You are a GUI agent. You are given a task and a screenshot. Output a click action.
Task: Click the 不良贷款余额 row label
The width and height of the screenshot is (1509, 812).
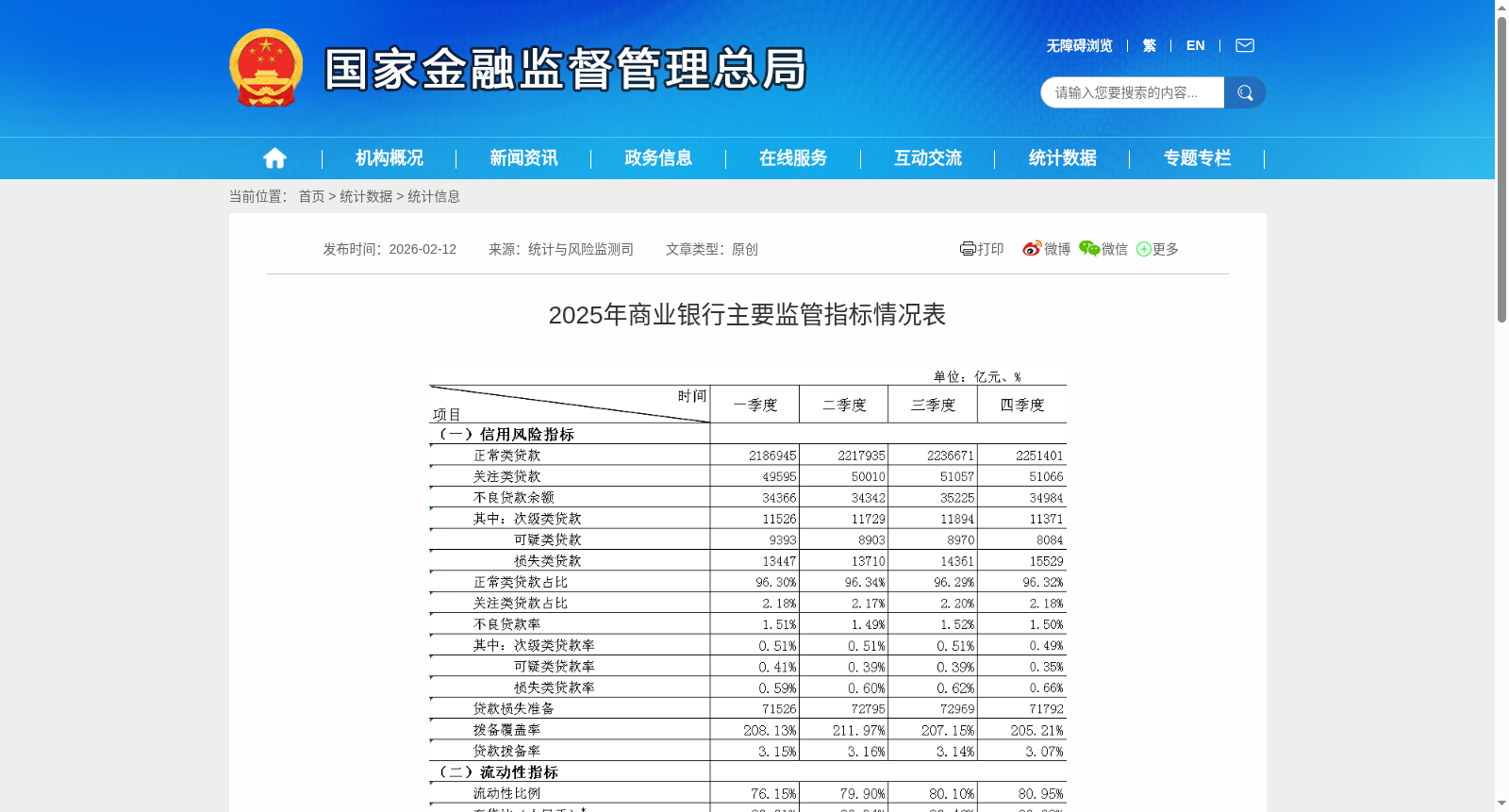pos(514,497)
